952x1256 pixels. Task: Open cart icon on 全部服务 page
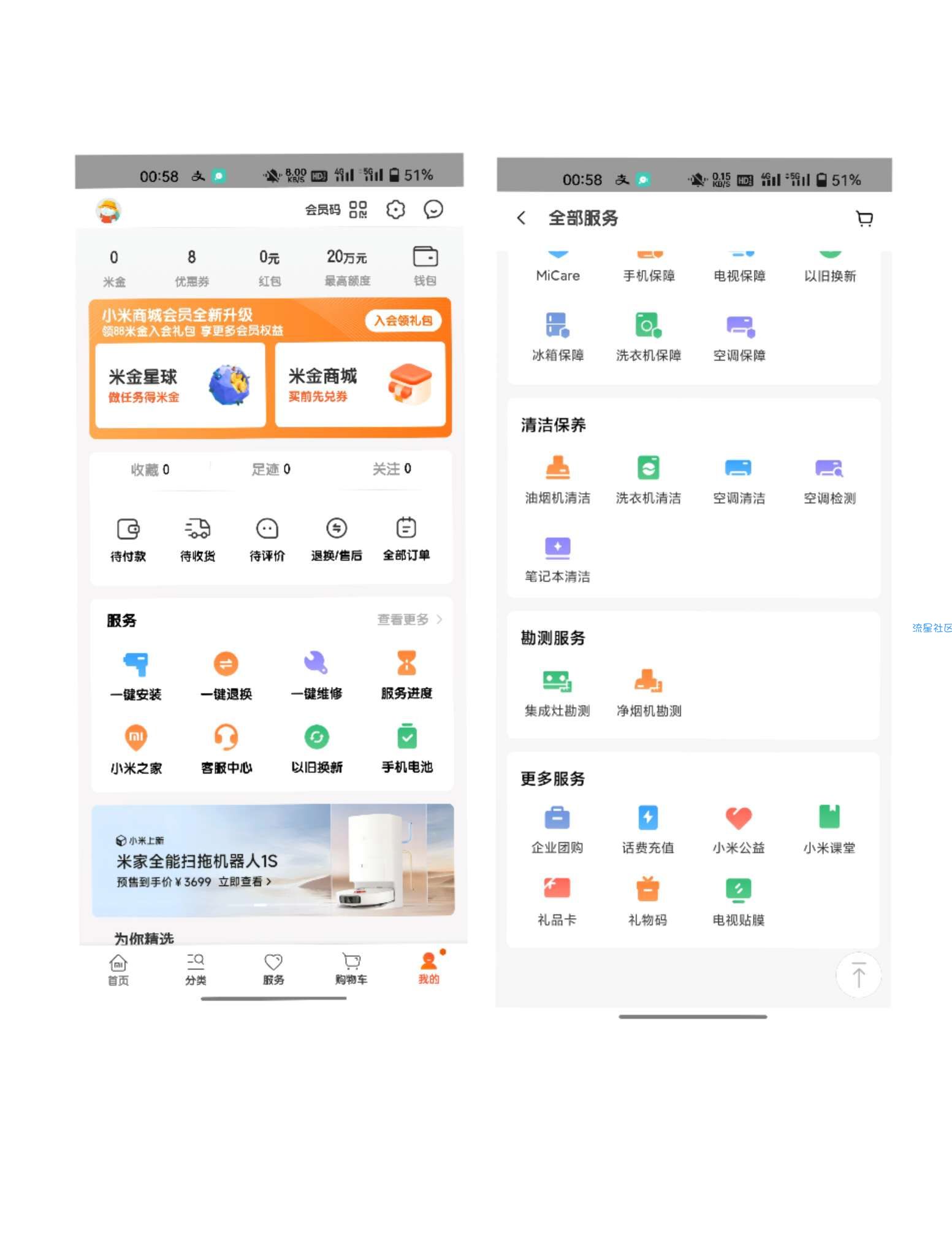coord(864,218)
